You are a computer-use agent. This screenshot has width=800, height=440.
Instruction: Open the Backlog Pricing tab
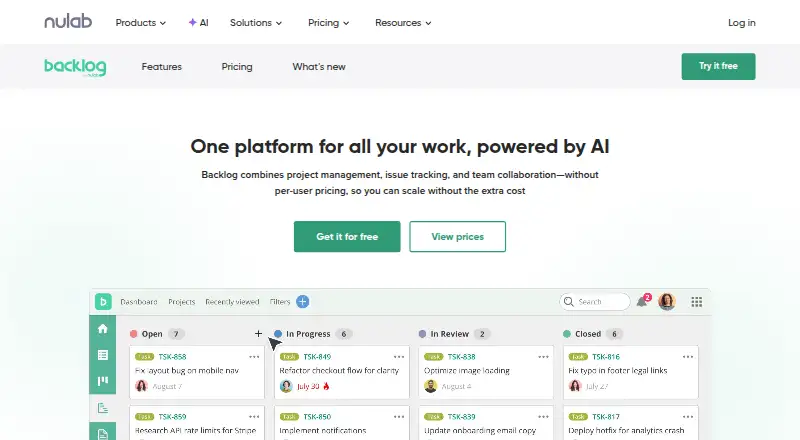pos(237,66)
